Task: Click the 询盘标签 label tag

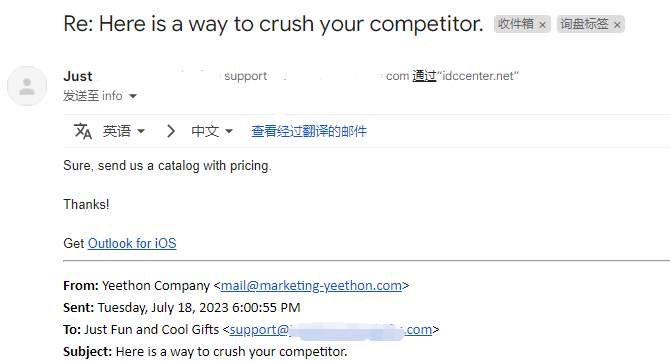Action: (584, 24)
